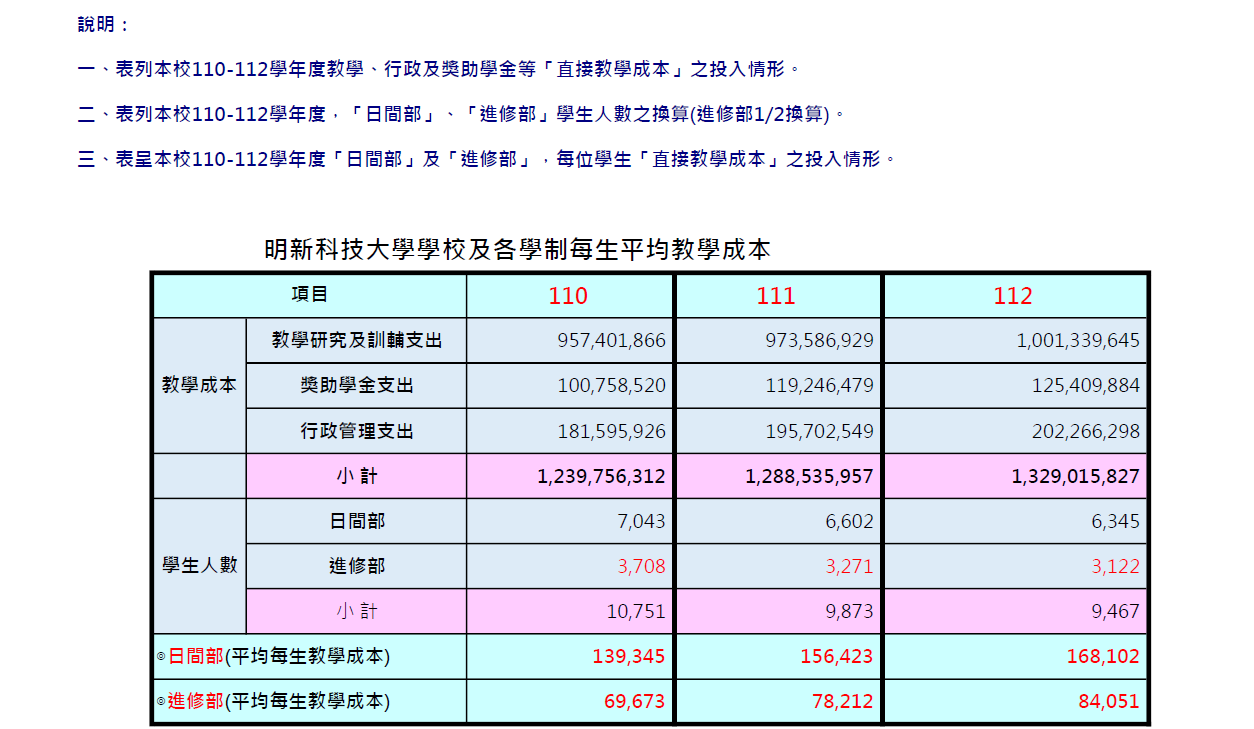Select the value 119,246,479
The image size is (1254, 729).
pos(819,386)
